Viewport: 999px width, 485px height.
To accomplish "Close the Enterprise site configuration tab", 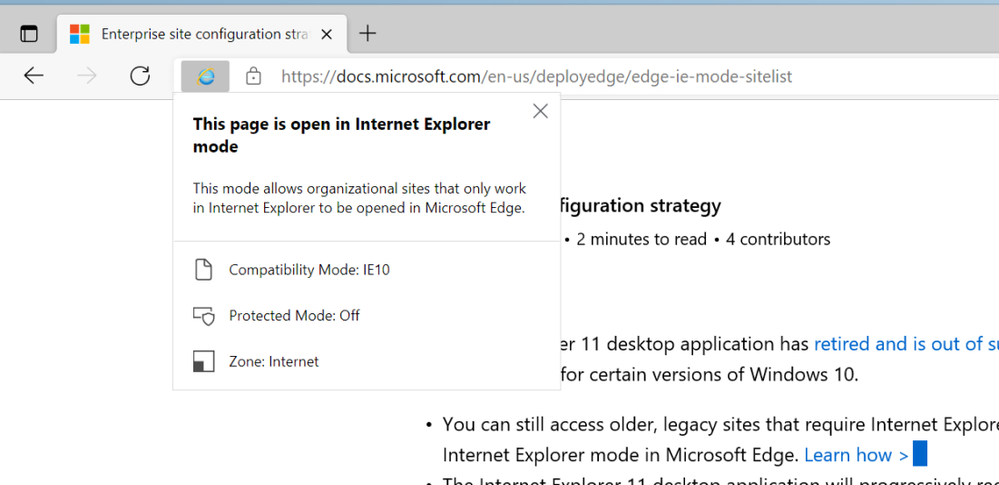I will coord(326,34).
